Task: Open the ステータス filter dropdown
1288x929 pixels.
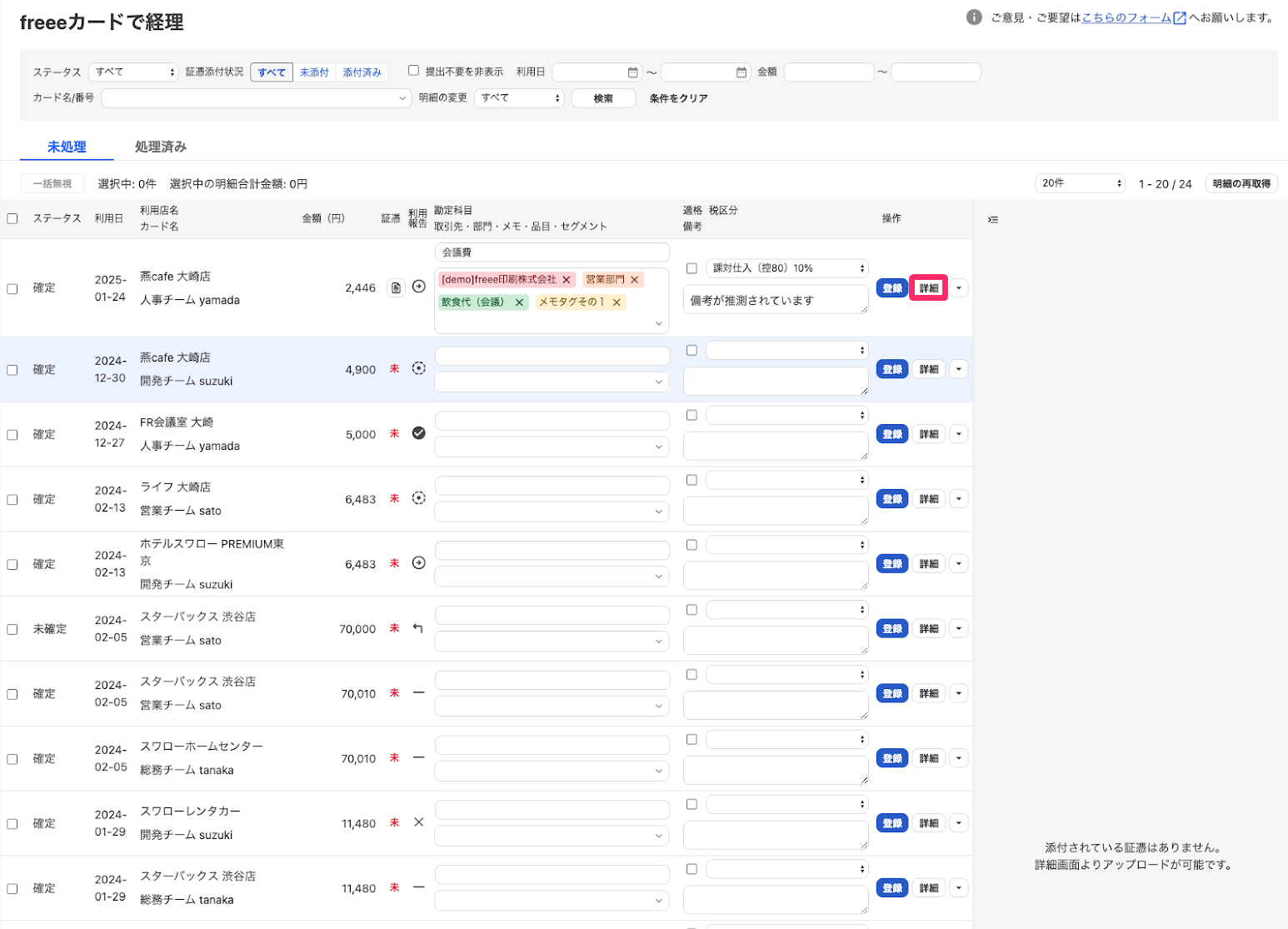Action: (x=133, y=72)
